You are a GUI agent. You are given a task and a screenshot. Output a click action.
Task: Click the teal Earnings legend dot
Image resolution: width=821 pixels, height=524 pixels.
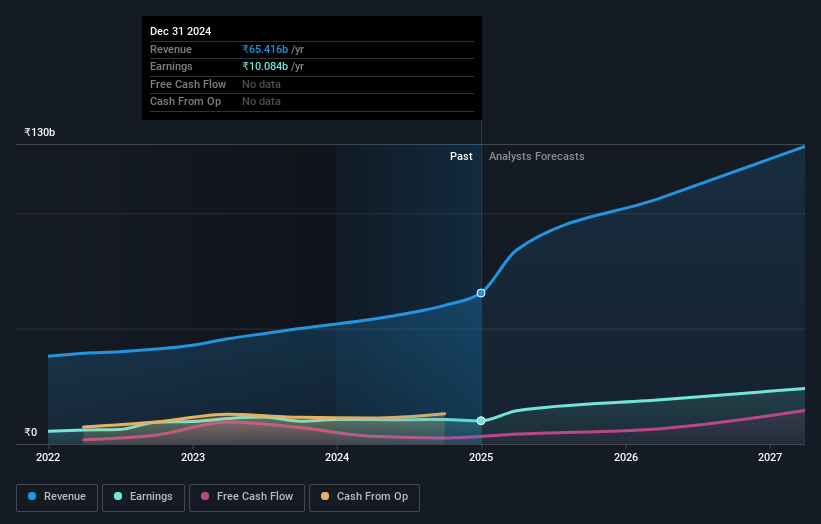[118, 496]
